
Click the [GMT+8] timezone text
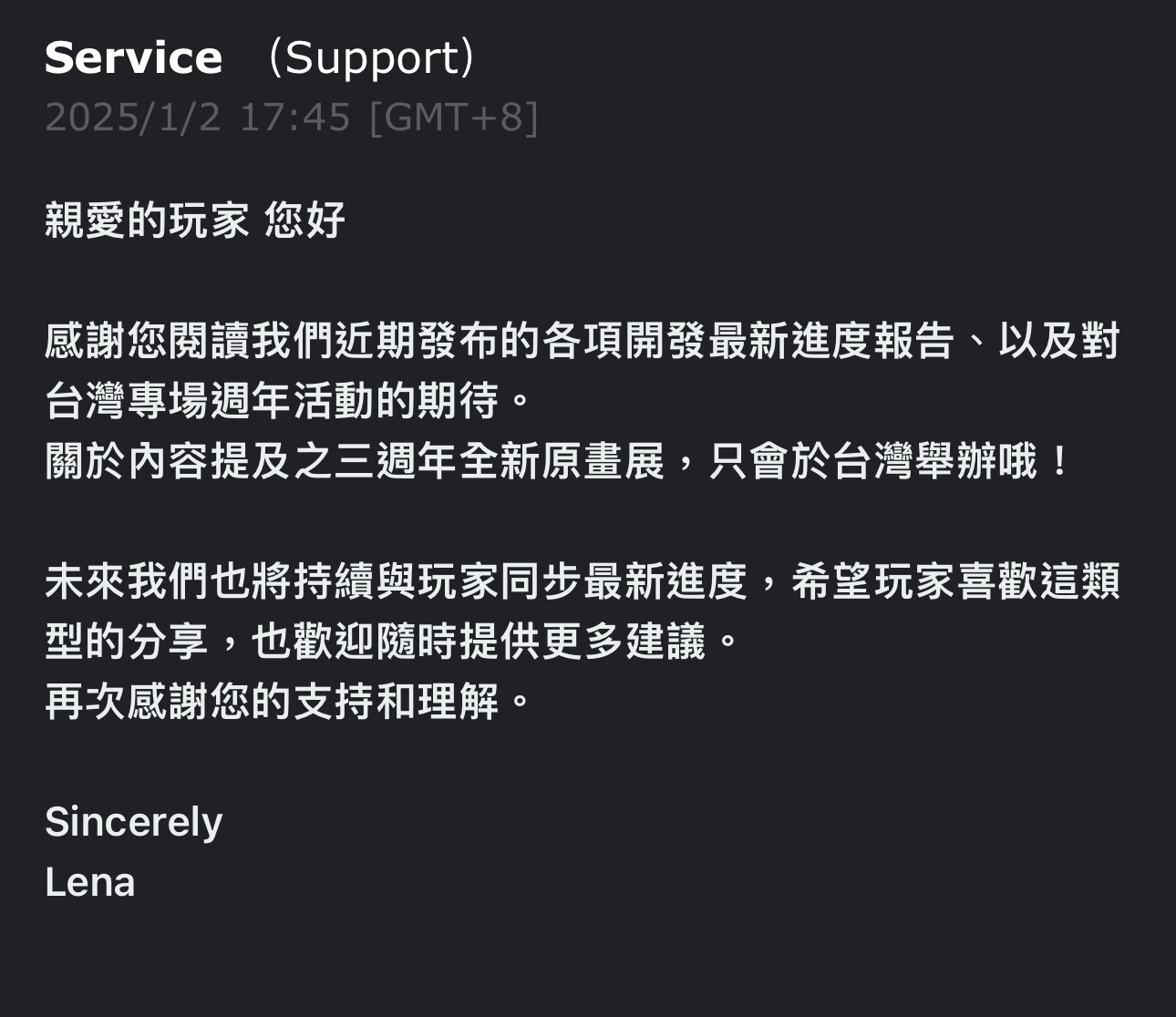tap(454, 117)
